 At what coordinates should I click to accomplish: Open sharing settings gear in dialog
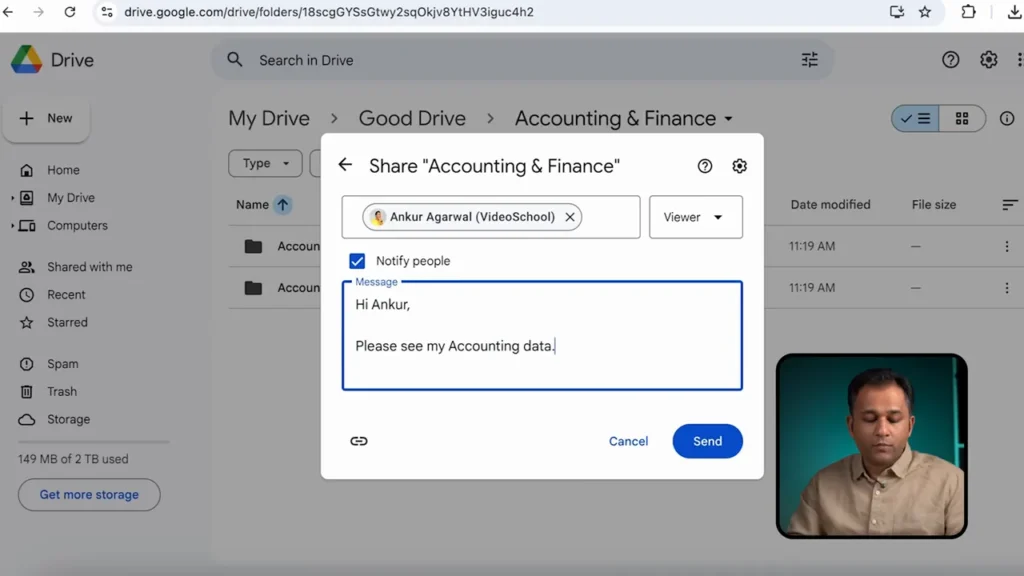(739, 166)
